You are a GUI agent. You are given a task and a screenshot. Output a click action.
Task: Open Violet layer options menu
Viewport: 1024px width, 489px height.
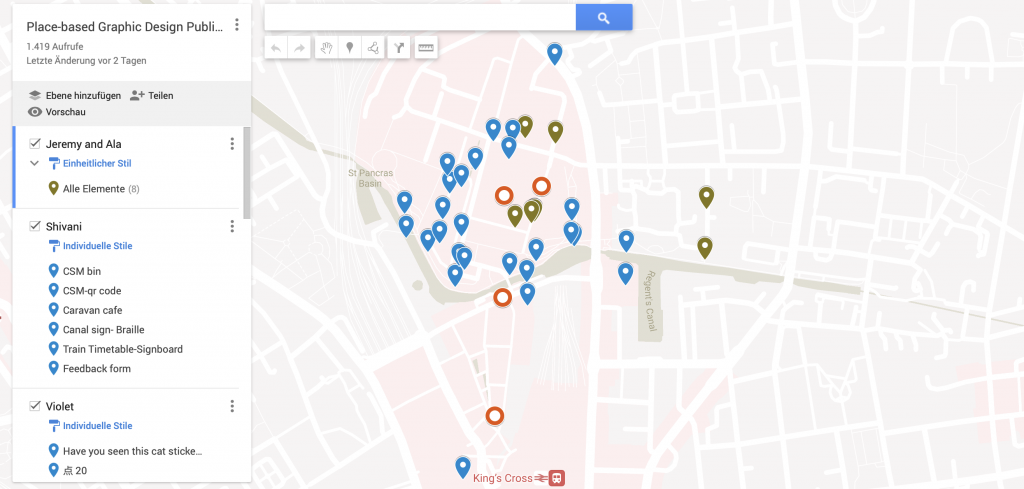(232, 407)
